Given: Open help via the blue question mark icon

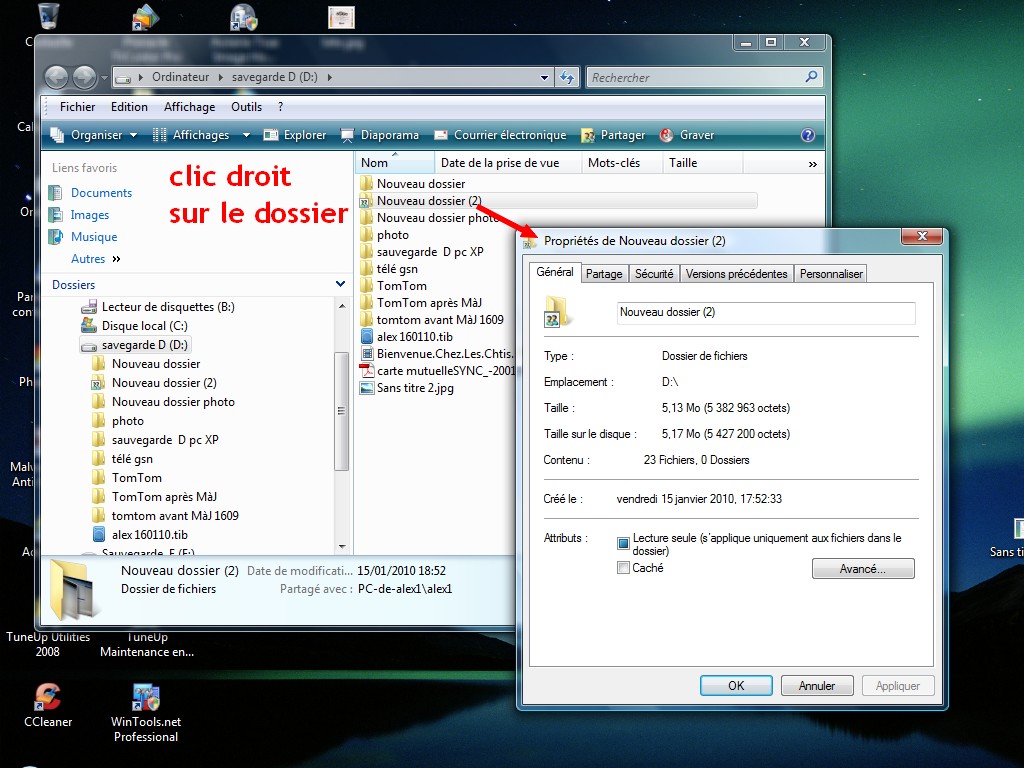Looking at the screenshot, I should pos(808,135).
